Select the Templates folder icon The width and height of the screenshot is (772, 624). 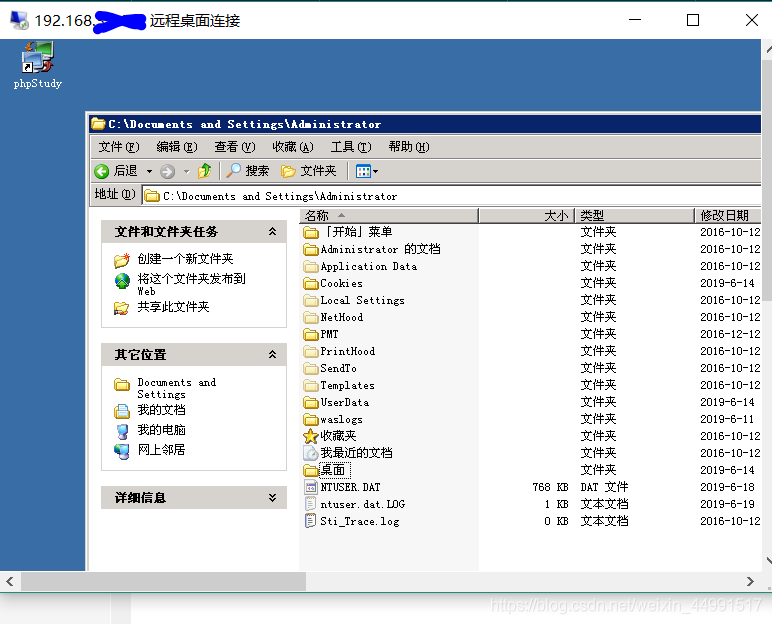[311, 385]
